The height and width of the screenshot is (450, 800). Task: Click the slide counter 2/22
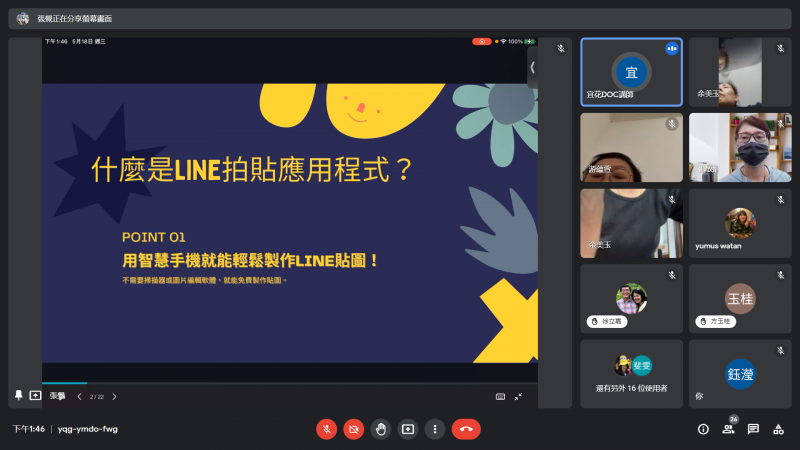[x=96, y=396]
